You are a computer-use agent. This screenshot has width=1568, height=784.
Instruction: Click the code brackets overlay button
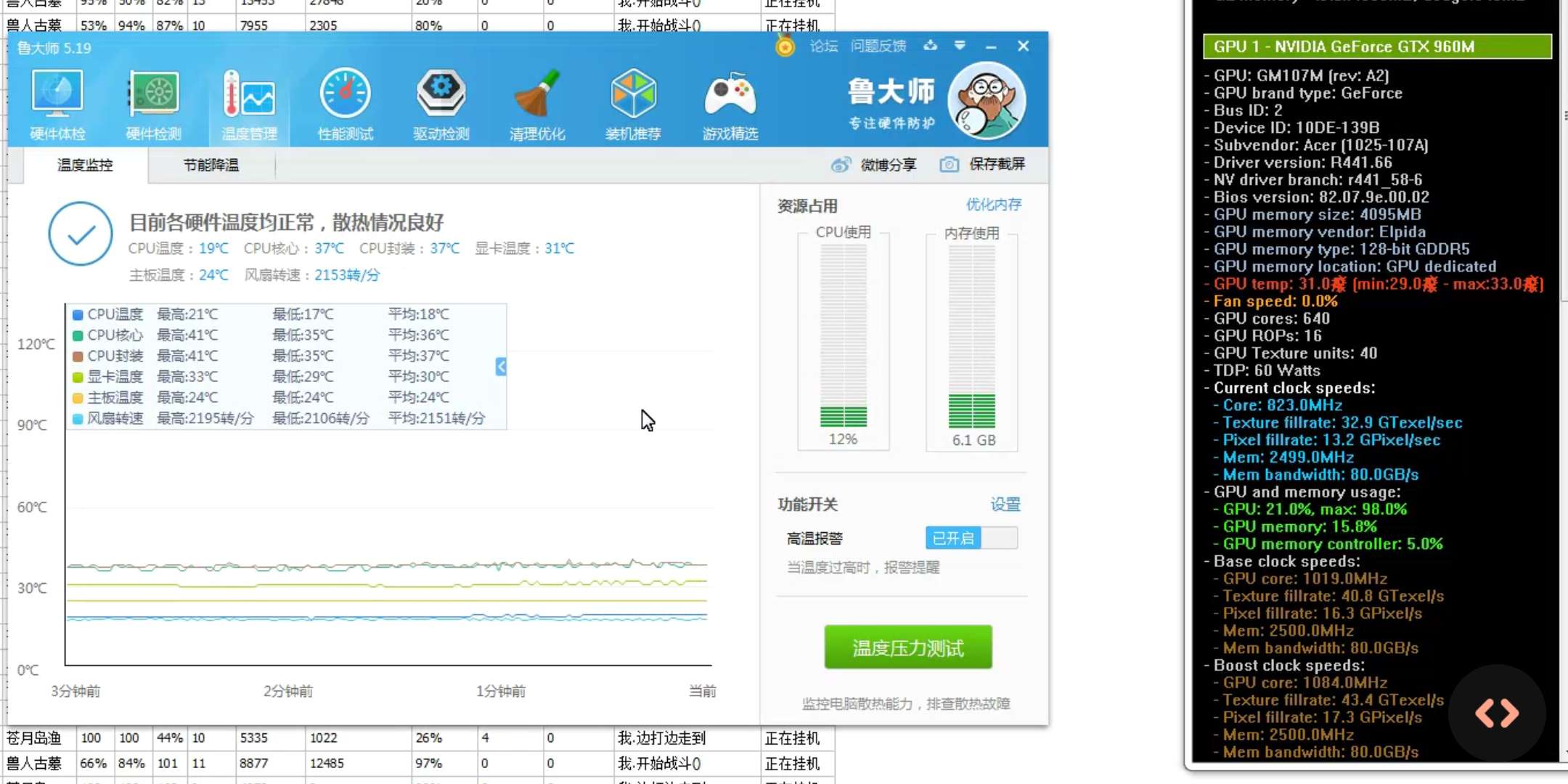coord(1497,713)
